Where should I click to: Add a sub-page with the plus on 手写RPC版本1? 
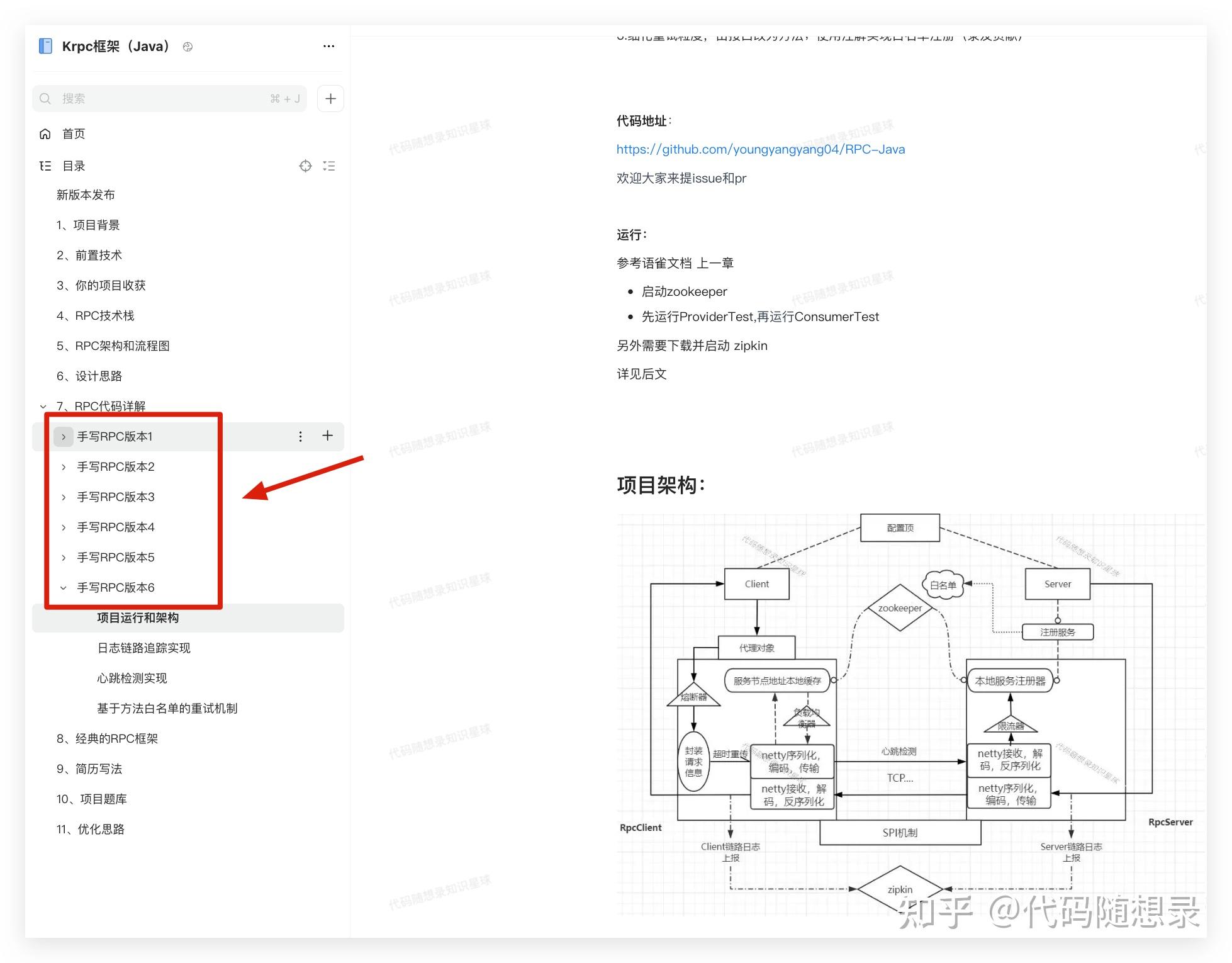(x=327, y=436)
